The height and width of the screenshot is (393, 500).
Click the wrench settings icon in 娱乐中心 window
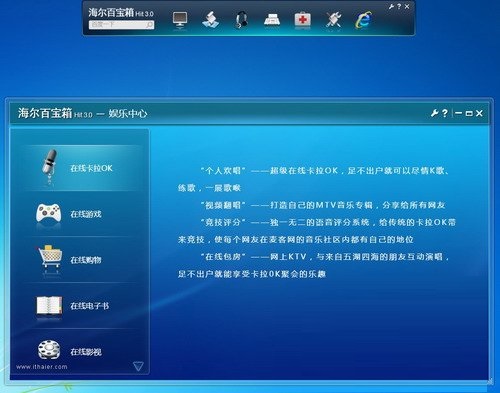tap(434, 113)
